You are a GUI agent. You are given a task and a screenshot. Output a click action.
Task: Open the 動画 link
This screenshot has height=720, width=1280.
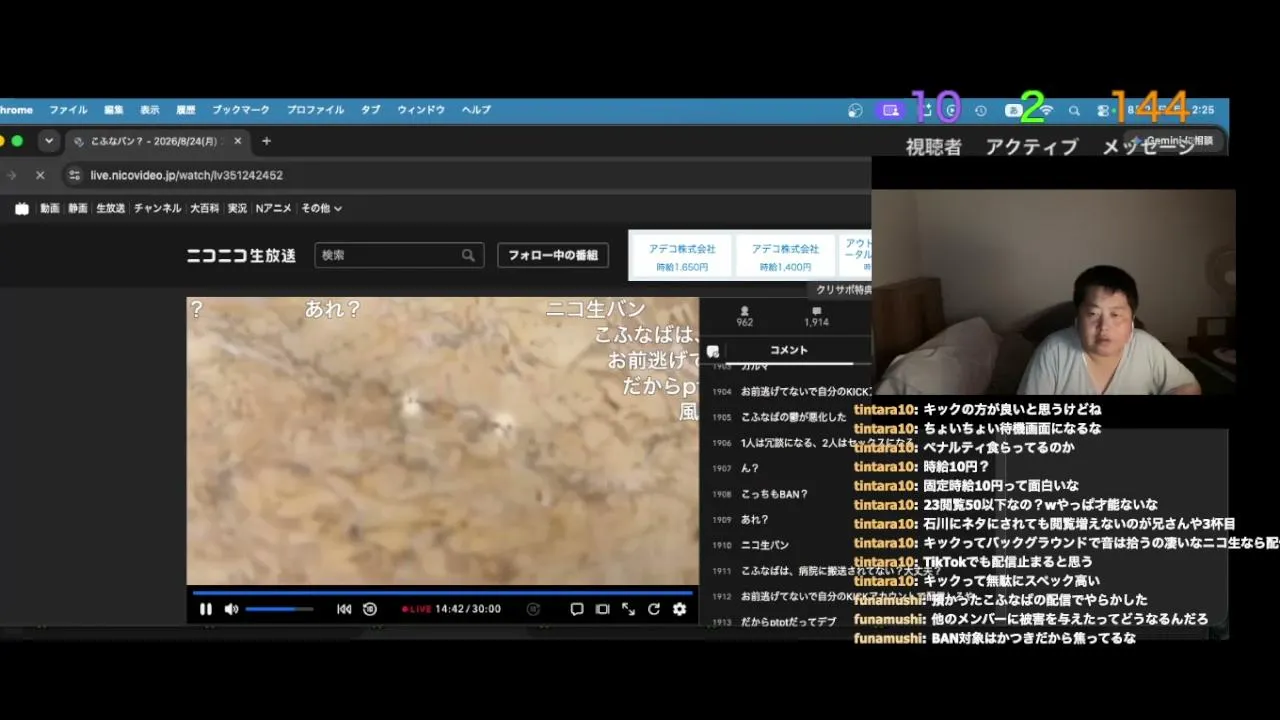(50, 208)
